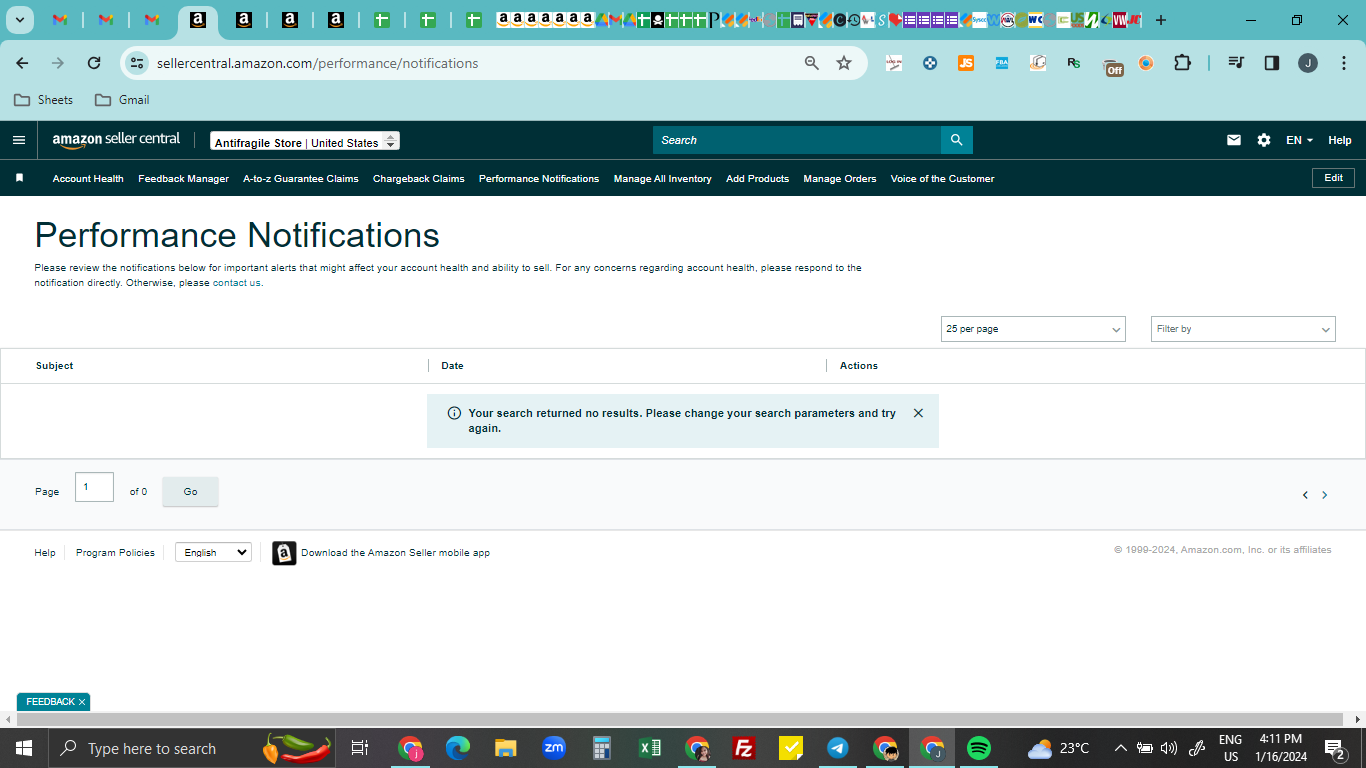The width and height of the screenshot is (1366, 768).
Task: Click the footer Help link
Action: pos(45,553)
